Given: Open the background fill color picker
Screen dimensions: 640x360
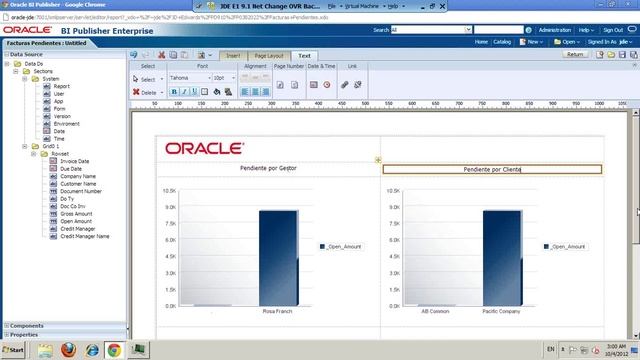Looking at the screenshot, I should (217, 92).
